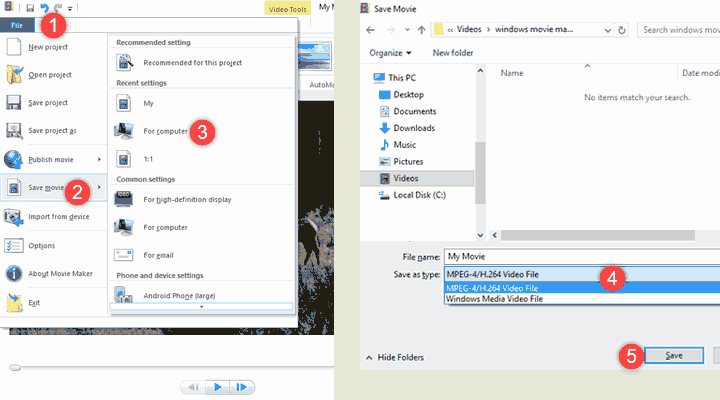Expand save settings list with bottom arrow
The image size is (720, 400).
click(x=201, y=306)
